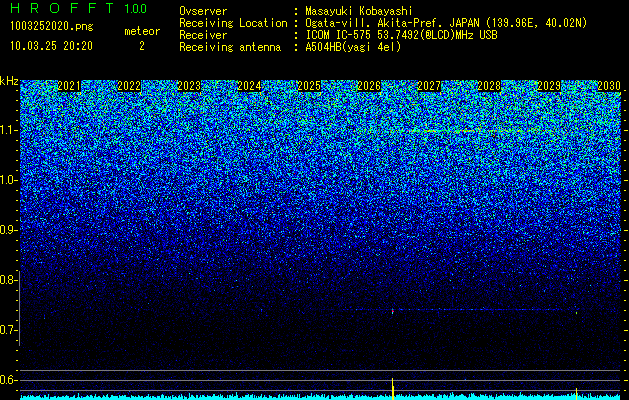Click the tall yellow meteor echo spike
Image resolution: width=629 pixels, height=400 pixels.
(x=393, y=388)
